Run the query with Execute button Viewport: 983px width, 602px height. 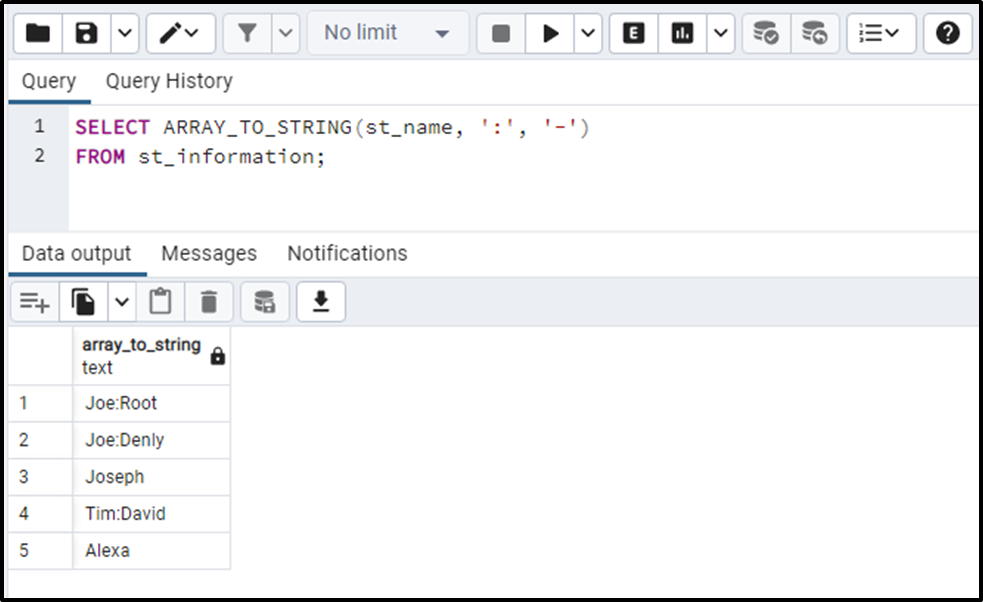pyautogui.click(x=550, y=33)
